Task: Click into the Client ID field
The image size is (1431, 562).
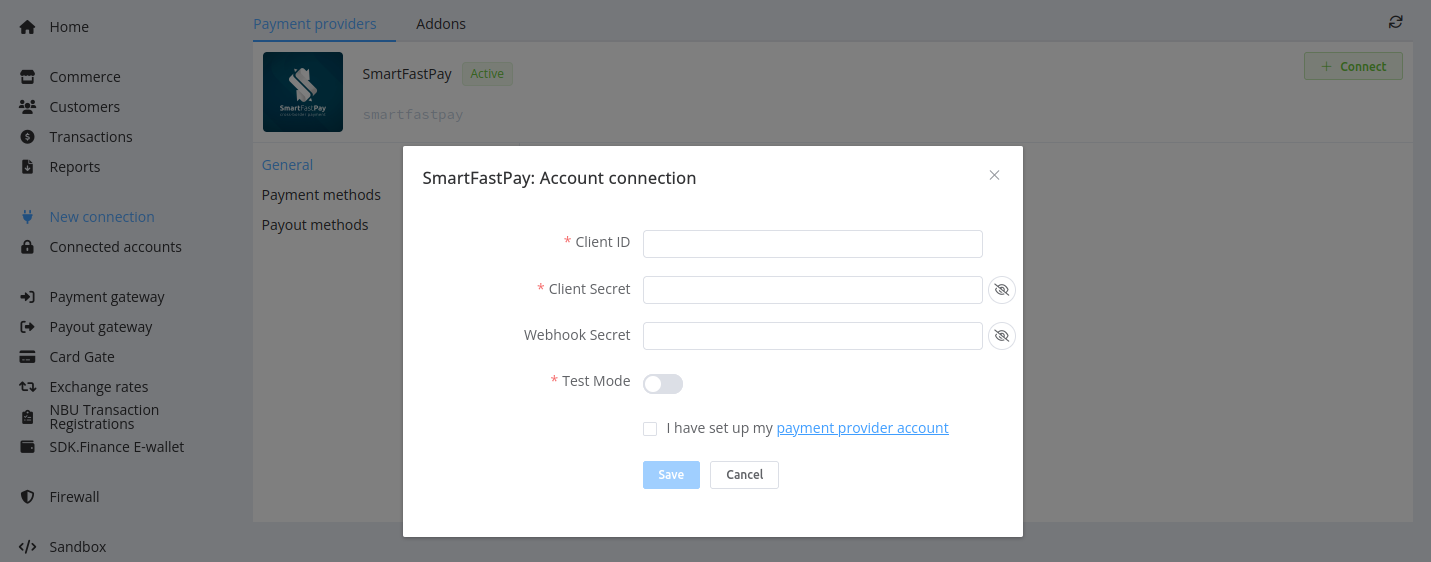Action: (812, 244)
